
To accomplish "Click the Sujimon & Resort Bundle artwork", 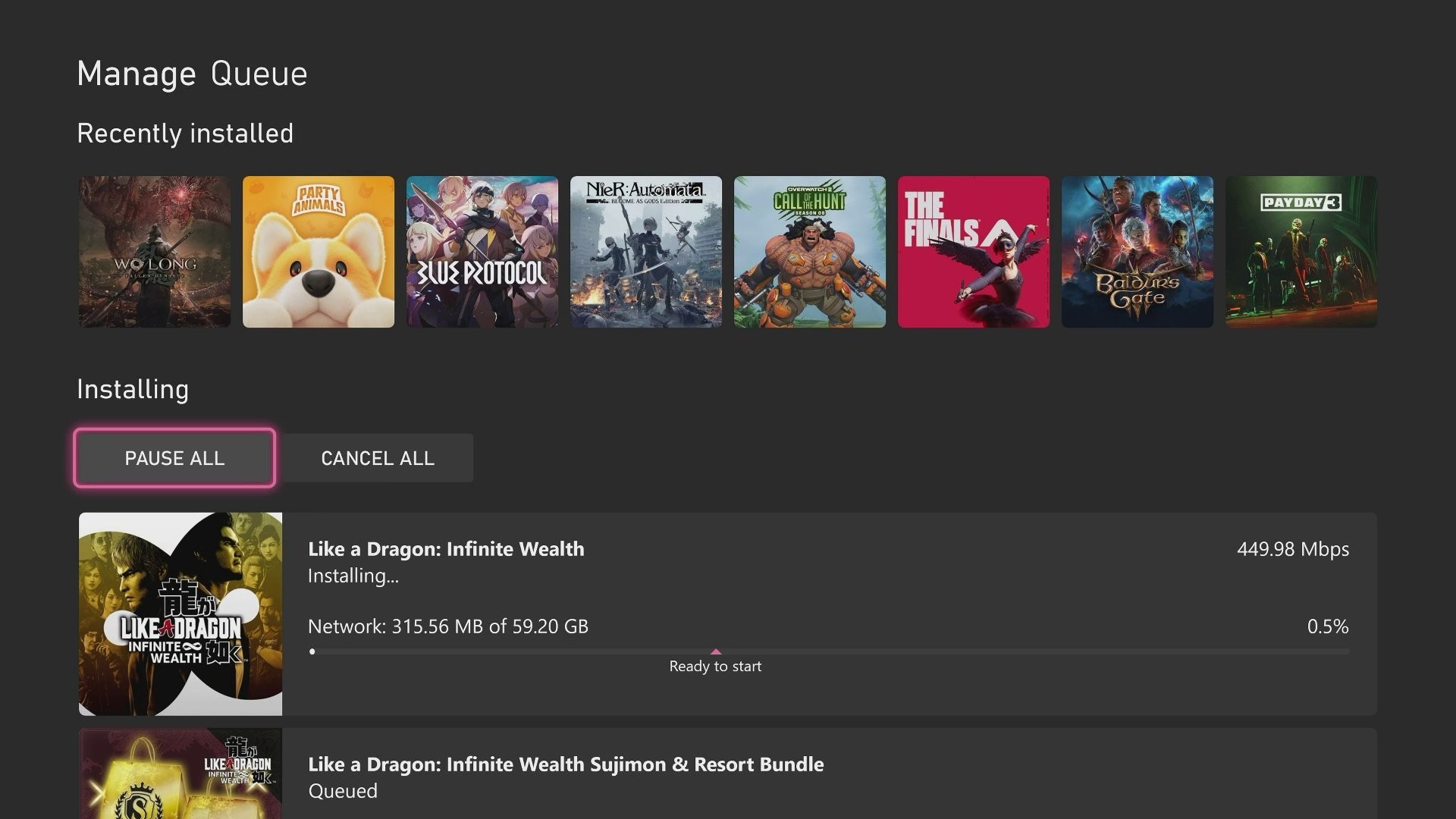I will (x=180, y=773).
